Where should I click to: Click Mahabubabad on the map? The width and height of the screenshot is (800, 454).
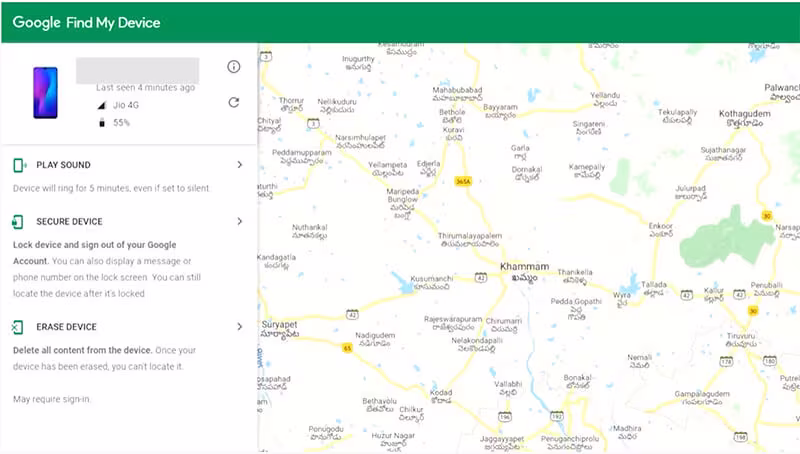(x=457, y=94)
